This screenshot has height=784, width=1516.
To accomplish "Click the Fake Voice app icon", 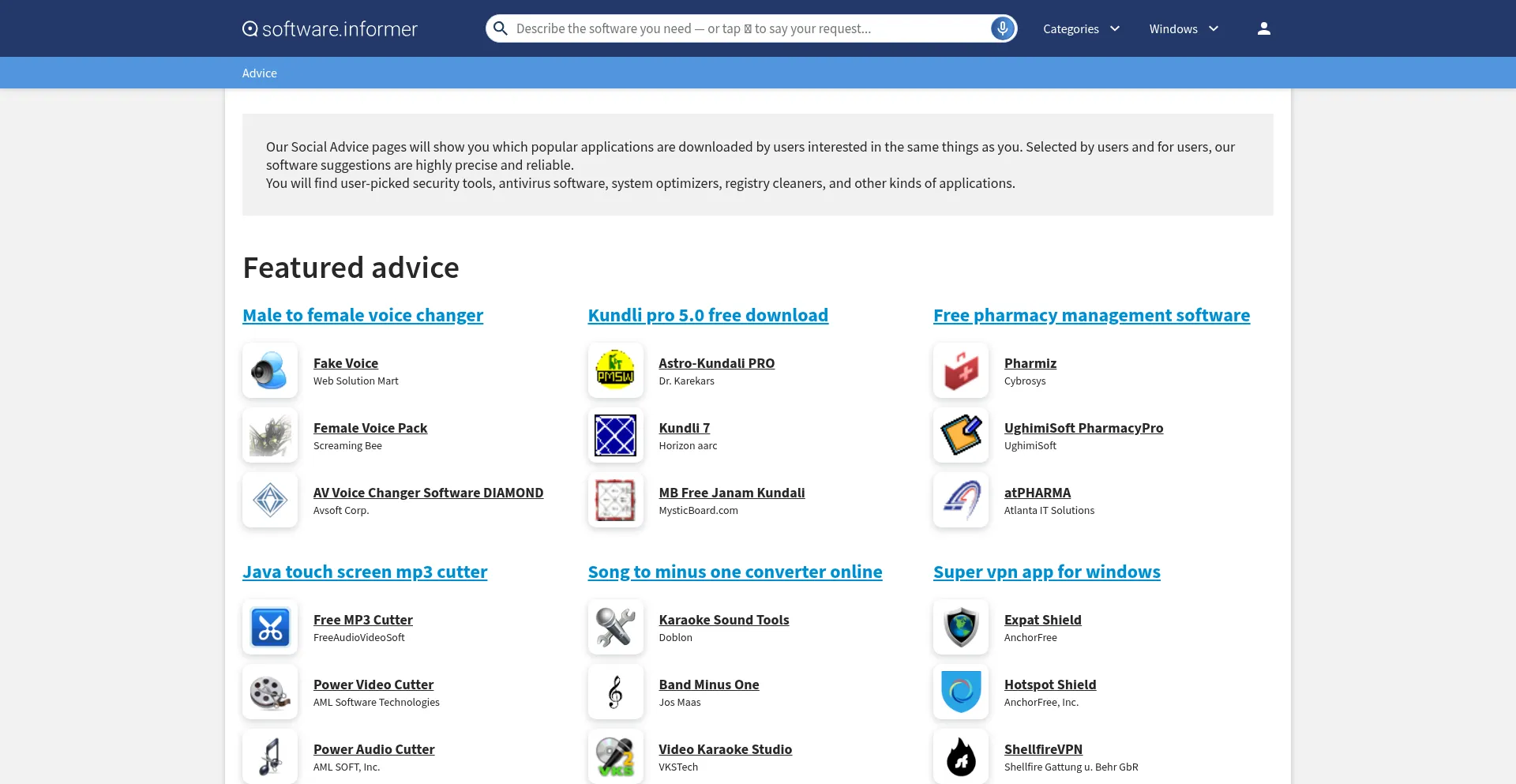I will coord(270,370).
